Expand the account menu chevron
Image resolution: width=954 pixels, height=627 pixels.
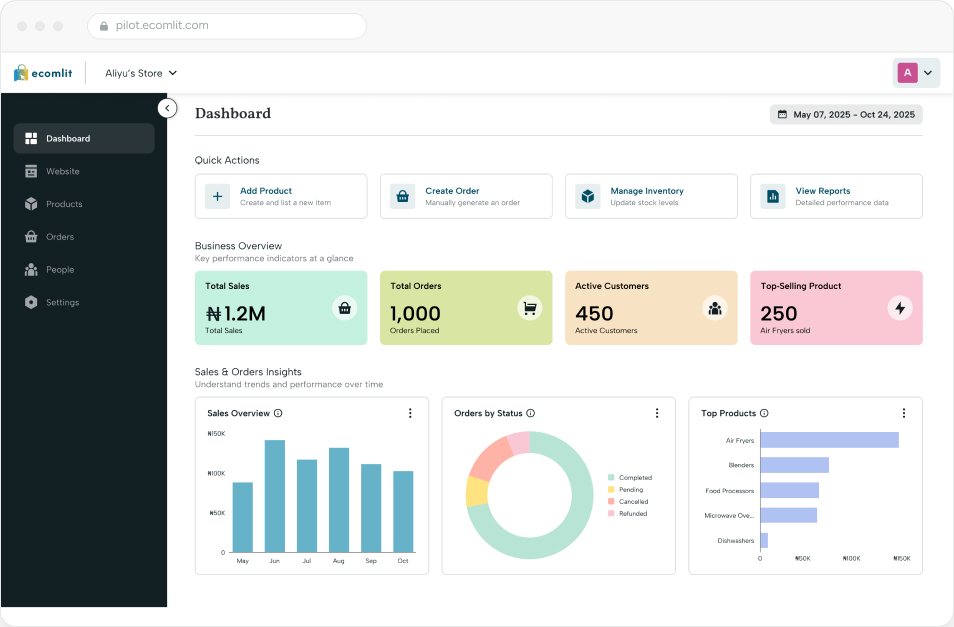pyautogui.click(x=928, y=73)
